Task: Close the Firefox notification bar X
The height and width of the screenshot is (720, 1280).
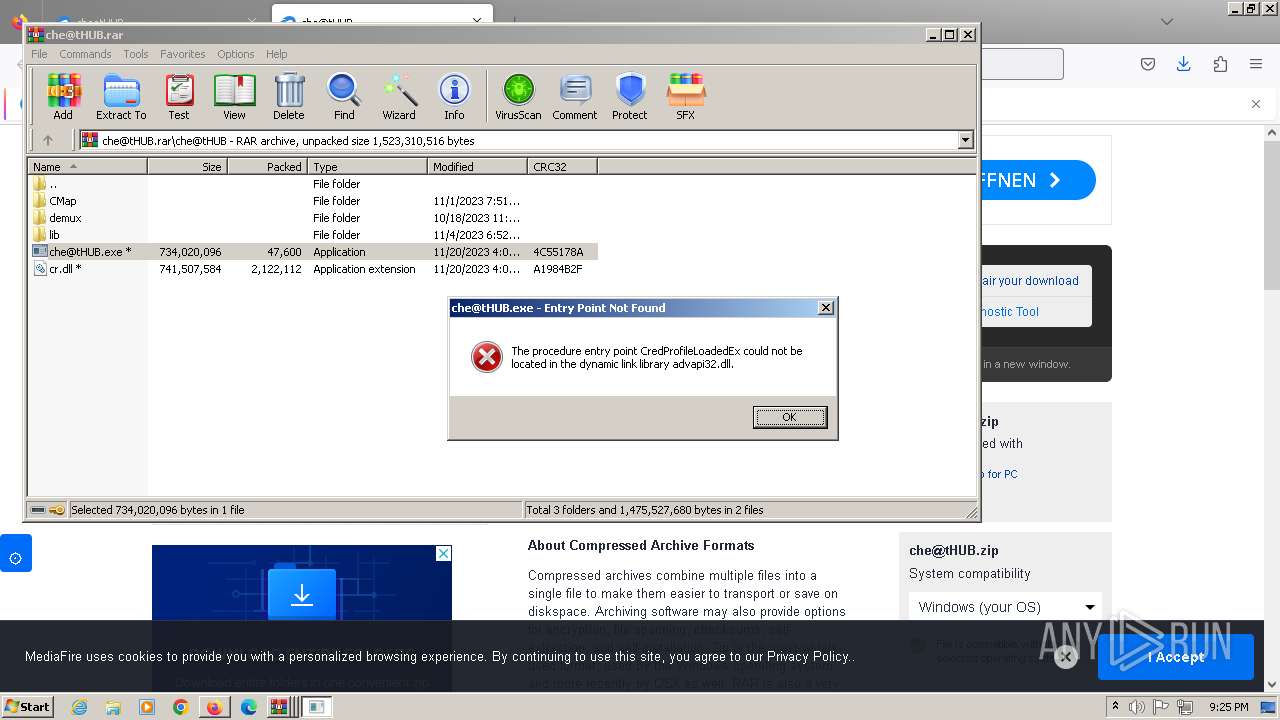Action: pos(1256,104)
